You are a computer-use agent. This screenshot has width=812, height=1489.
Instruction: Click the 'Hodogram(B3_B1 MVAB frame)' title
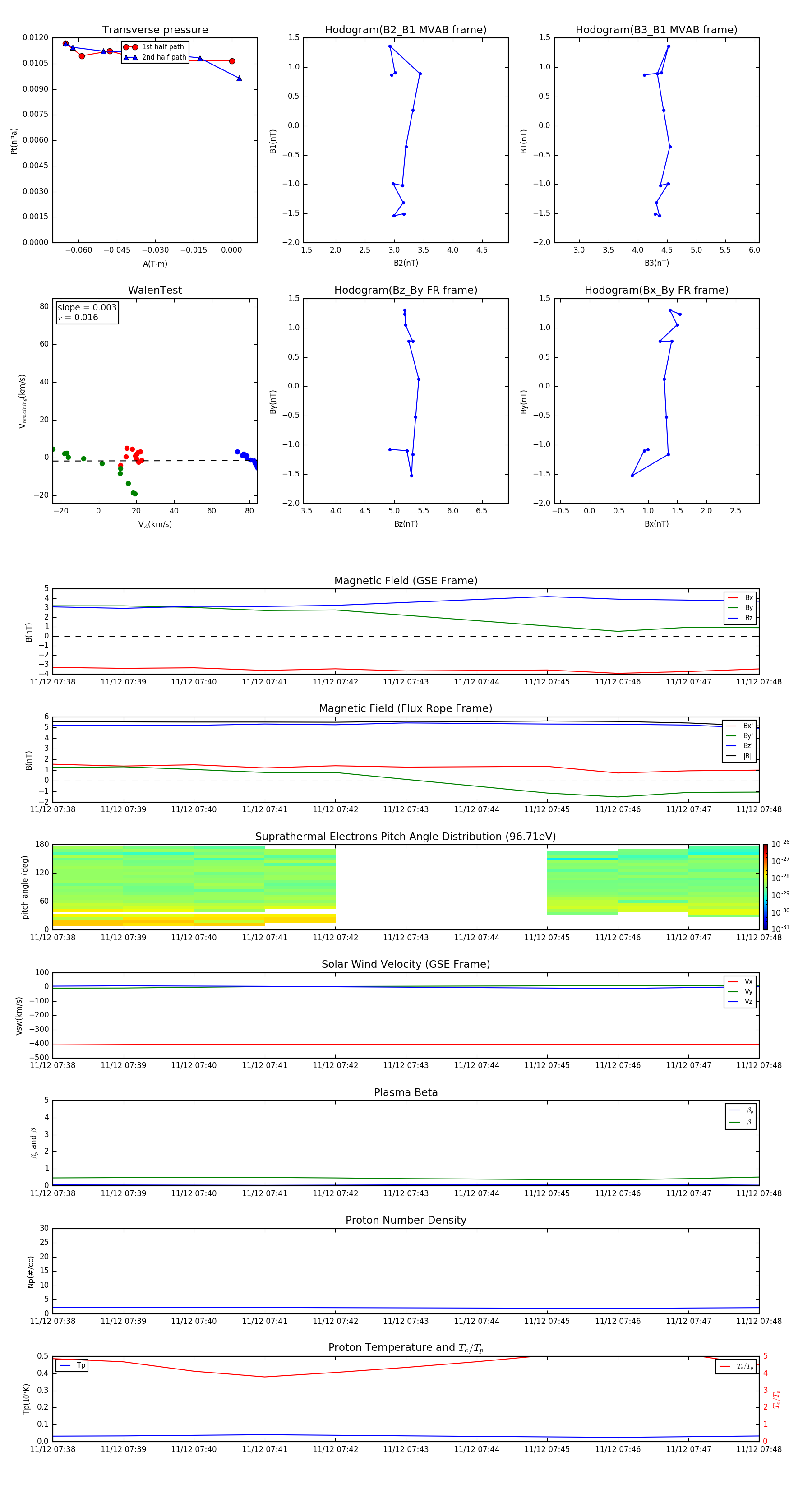coord(656,30)
